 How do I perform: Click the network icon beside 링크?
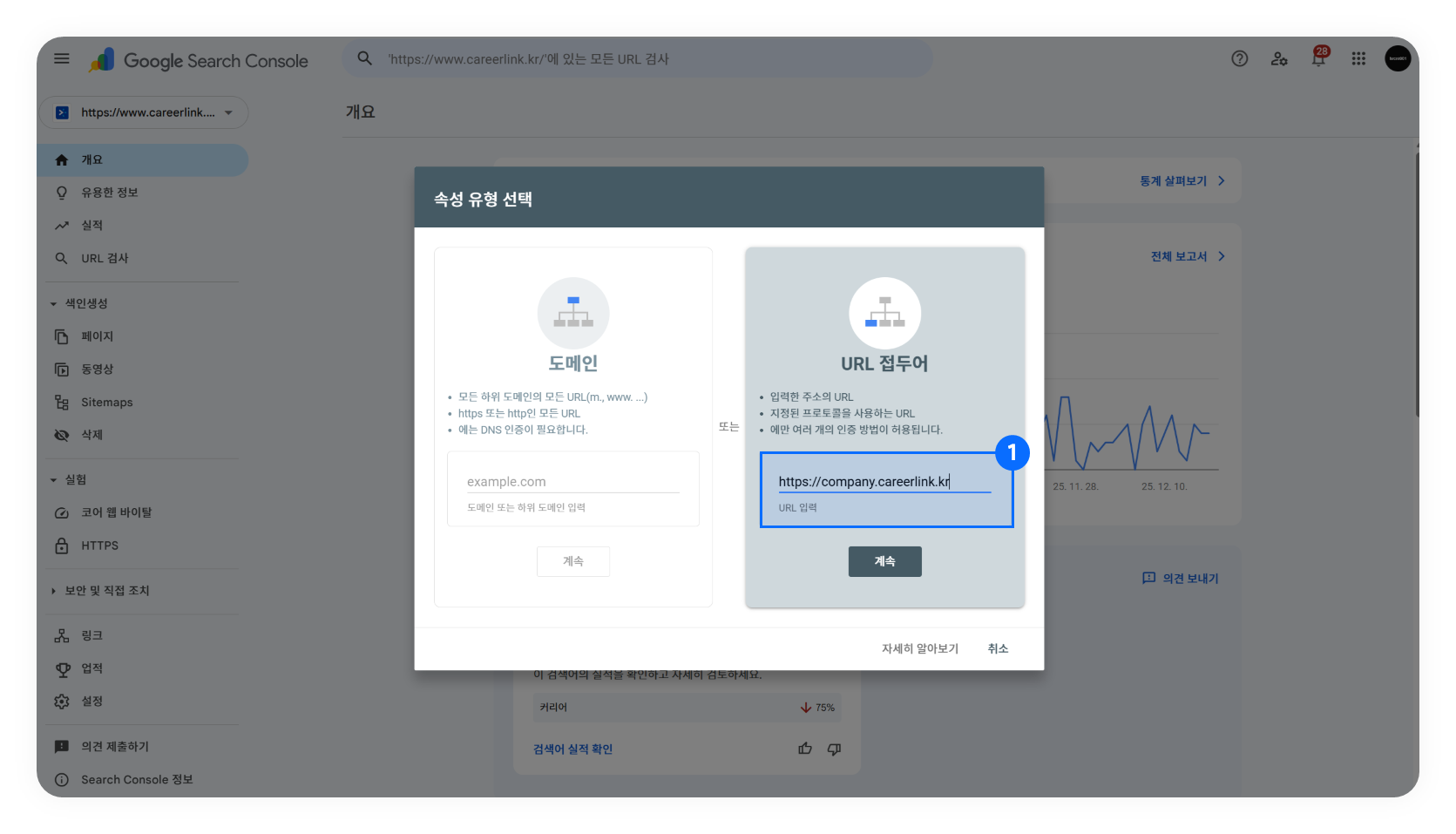(x=62, y=636)
